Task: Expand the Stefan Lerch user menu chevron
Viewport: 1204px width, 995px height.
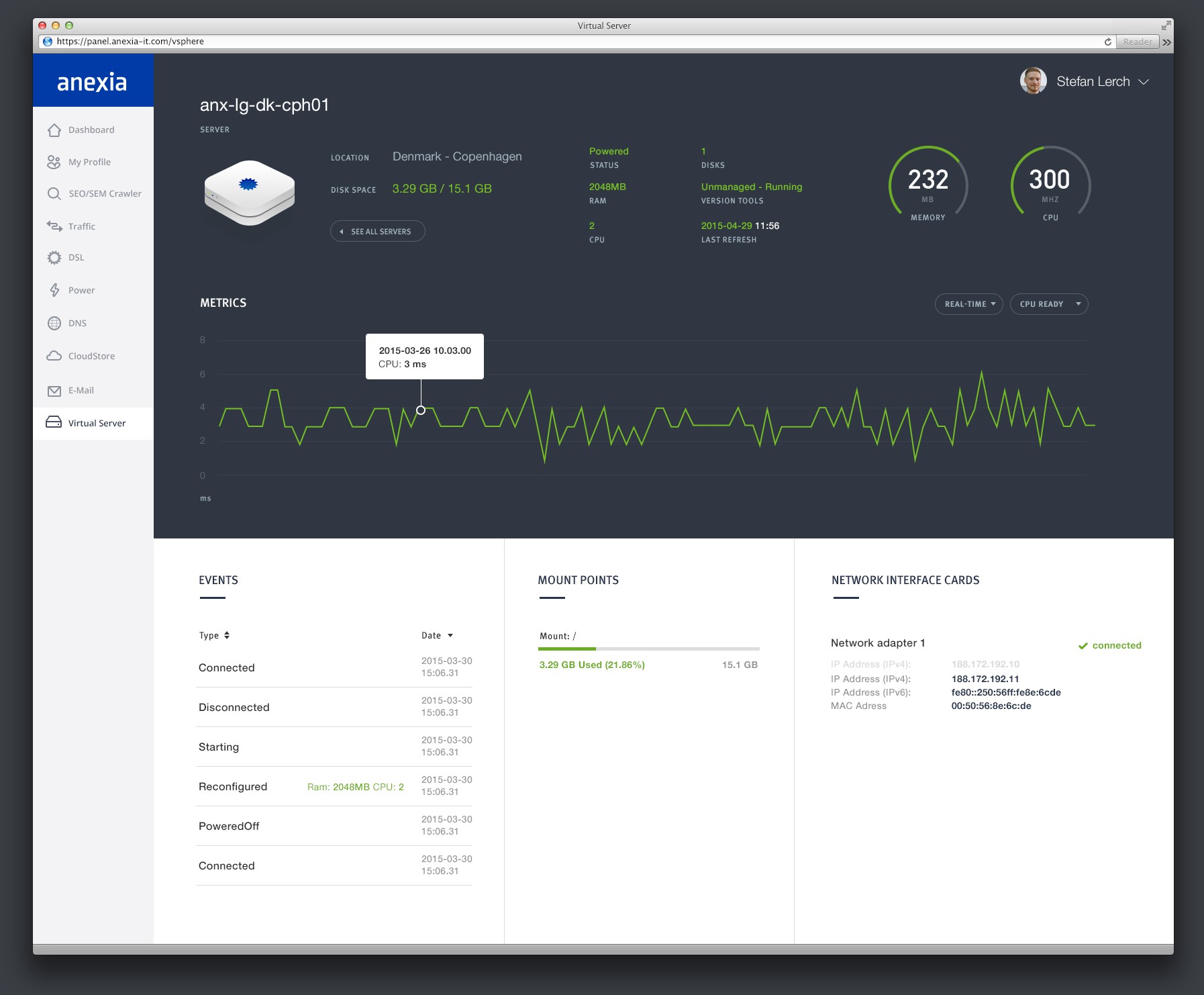Action: 1144,82
